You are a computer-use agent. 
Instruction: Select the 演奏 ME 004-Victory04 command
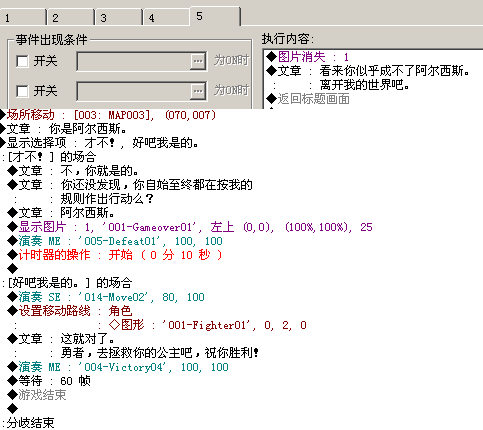[118, 367]
